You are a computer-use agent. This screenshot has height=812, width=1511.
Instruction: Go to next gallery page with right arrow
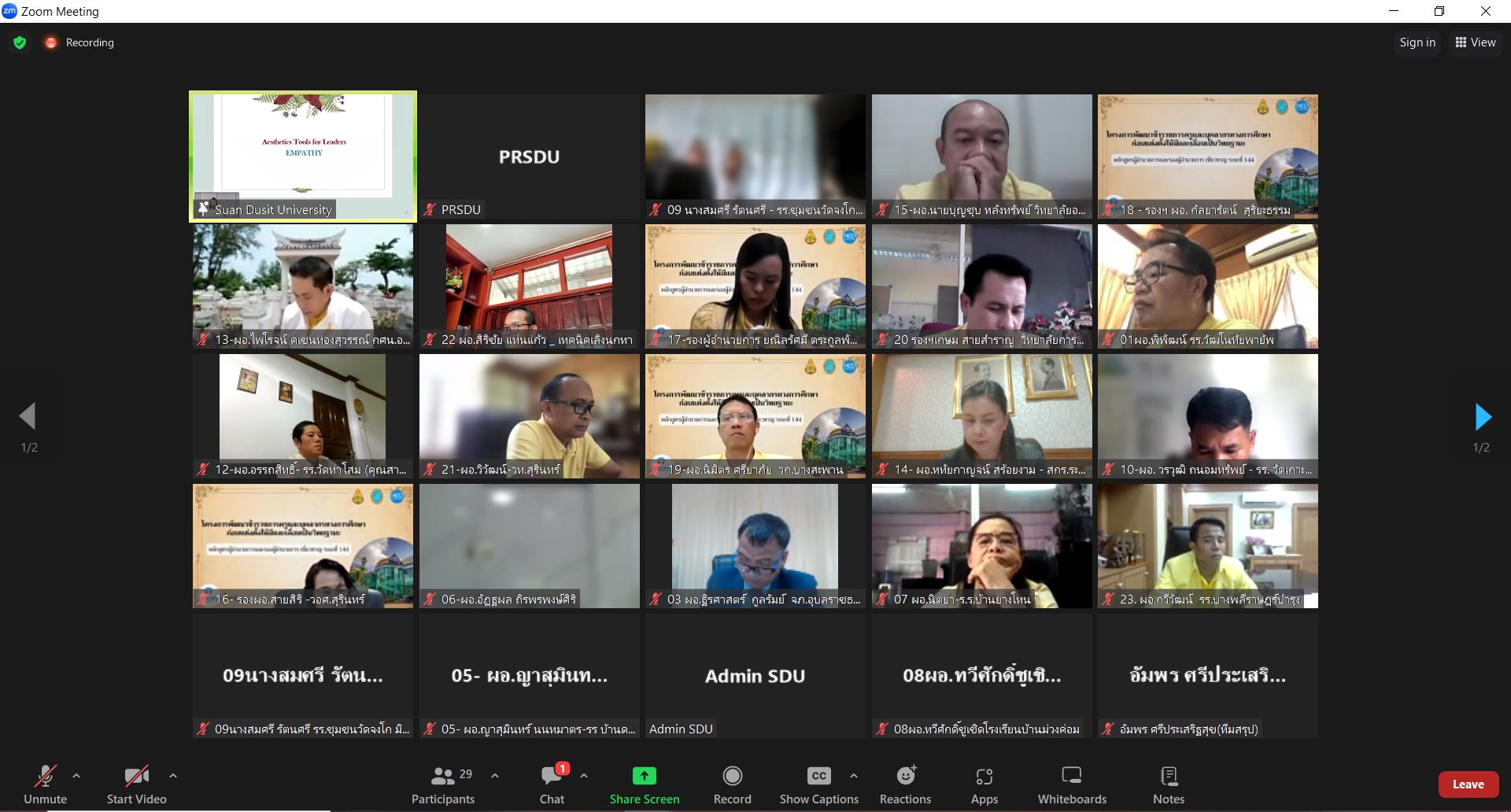click(1482, 417)
